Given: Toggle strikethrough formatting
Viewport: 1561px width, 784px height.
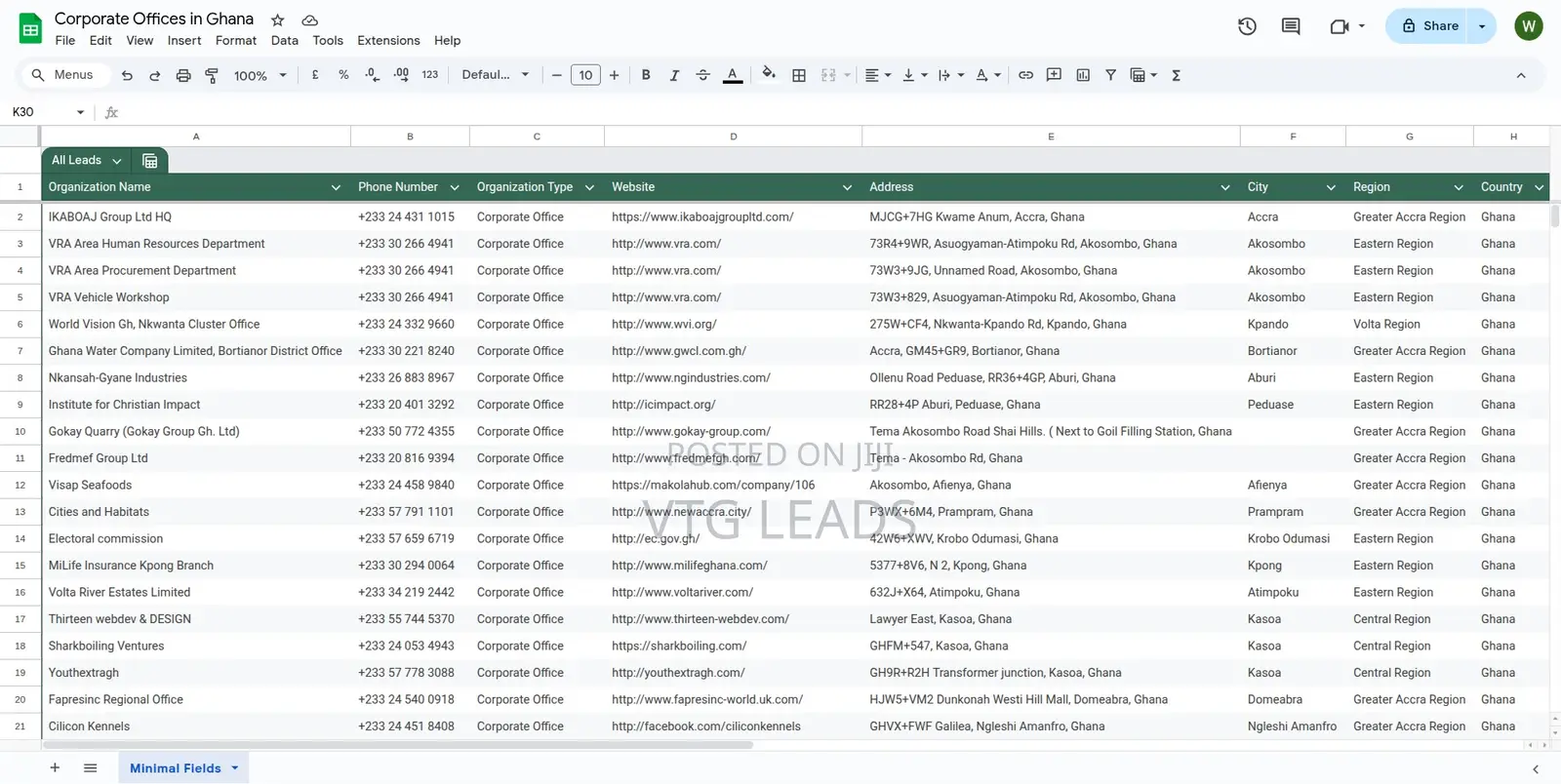Looking at the screenshot, I should [x=702, y=75].
